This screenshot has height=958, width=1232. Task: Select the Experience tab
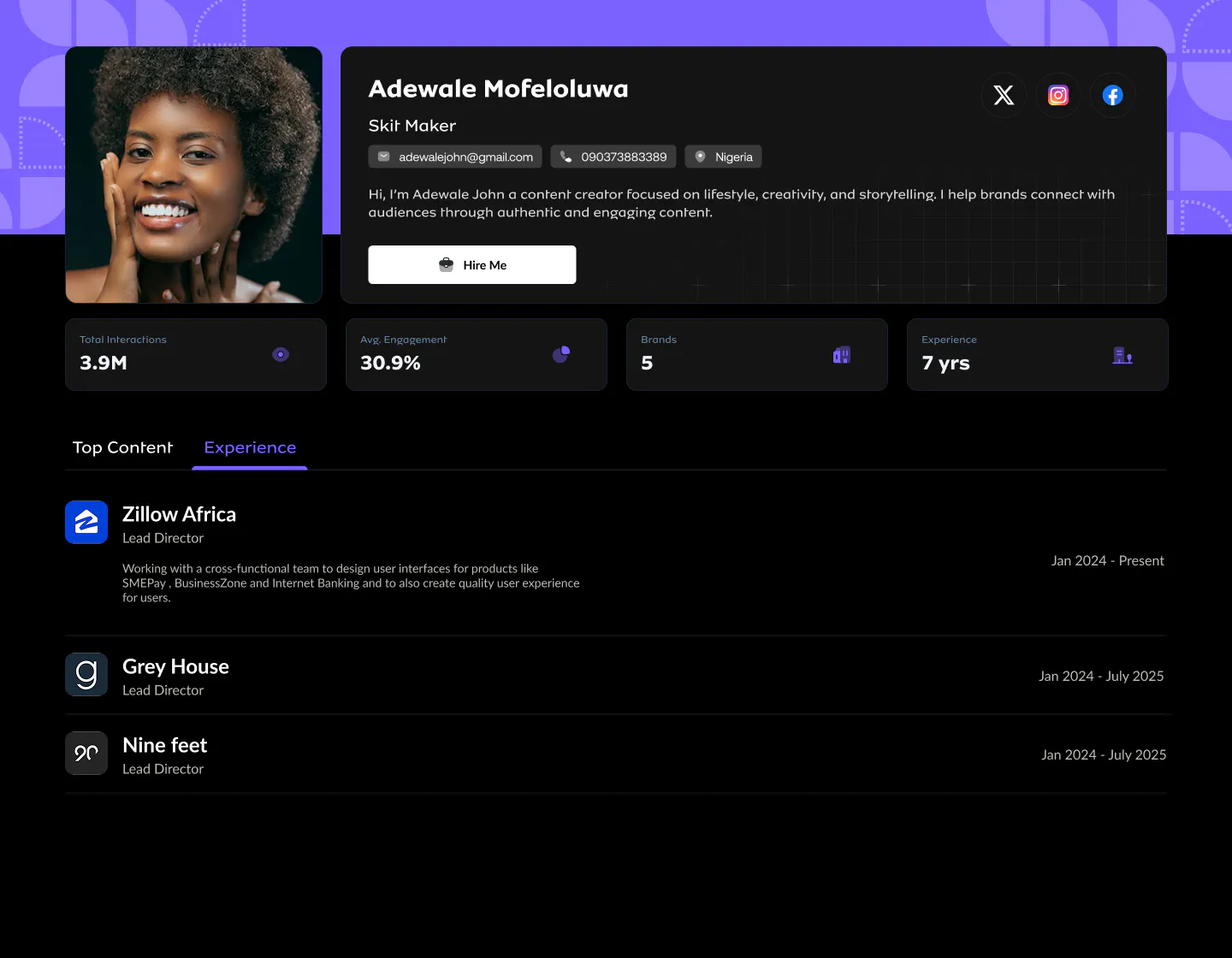point(250,447)
